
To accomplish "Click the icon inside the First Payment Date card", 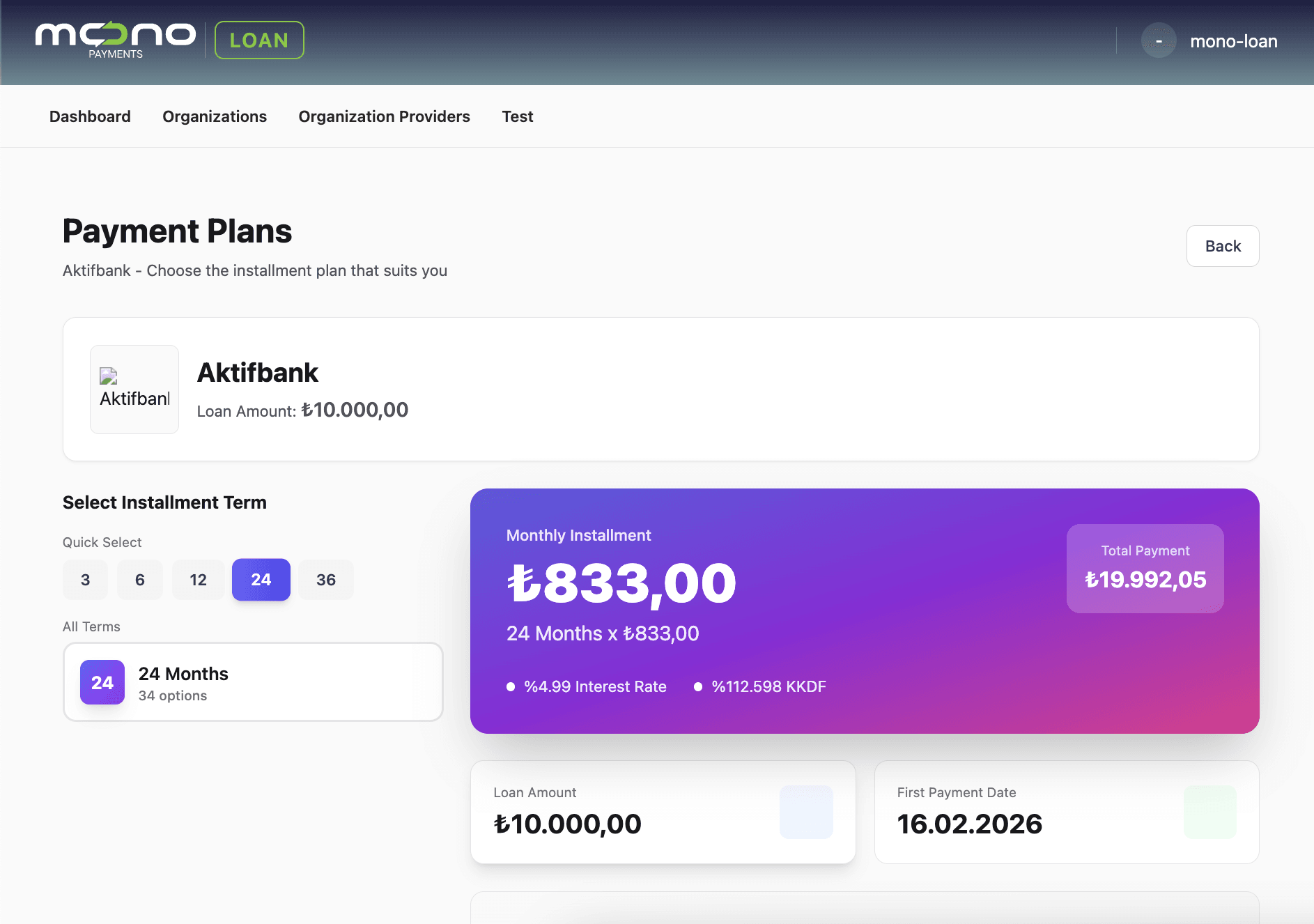I will click(x=1210, y=811).
